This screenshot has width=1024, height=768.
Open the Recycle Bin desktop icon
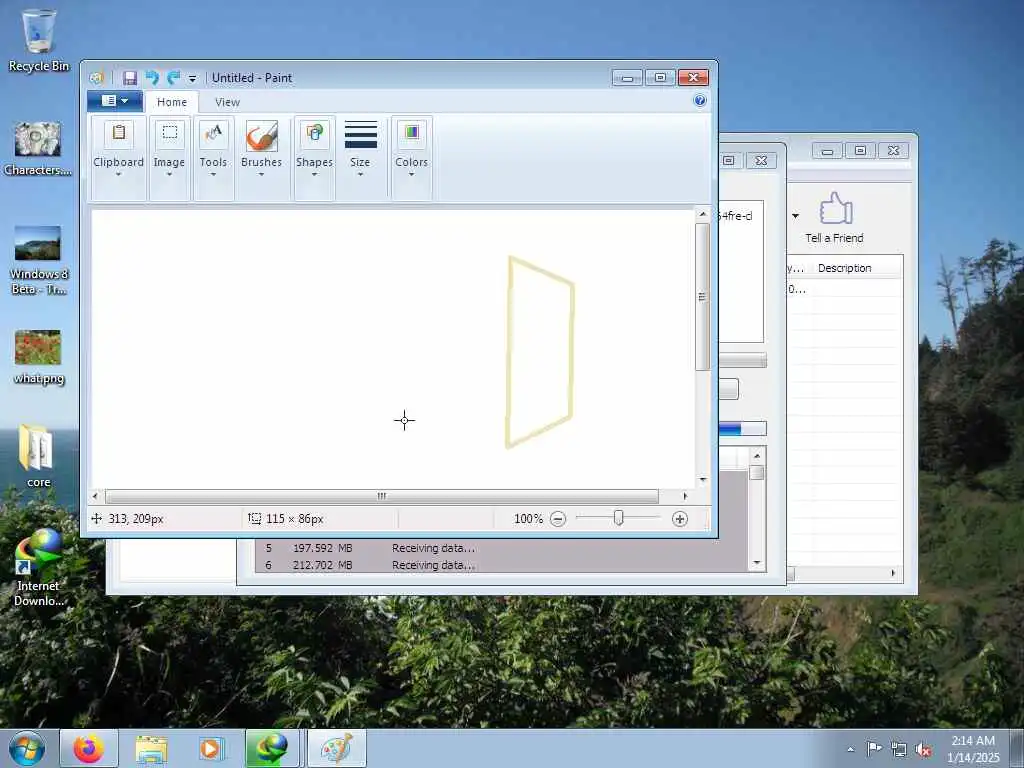39,40
